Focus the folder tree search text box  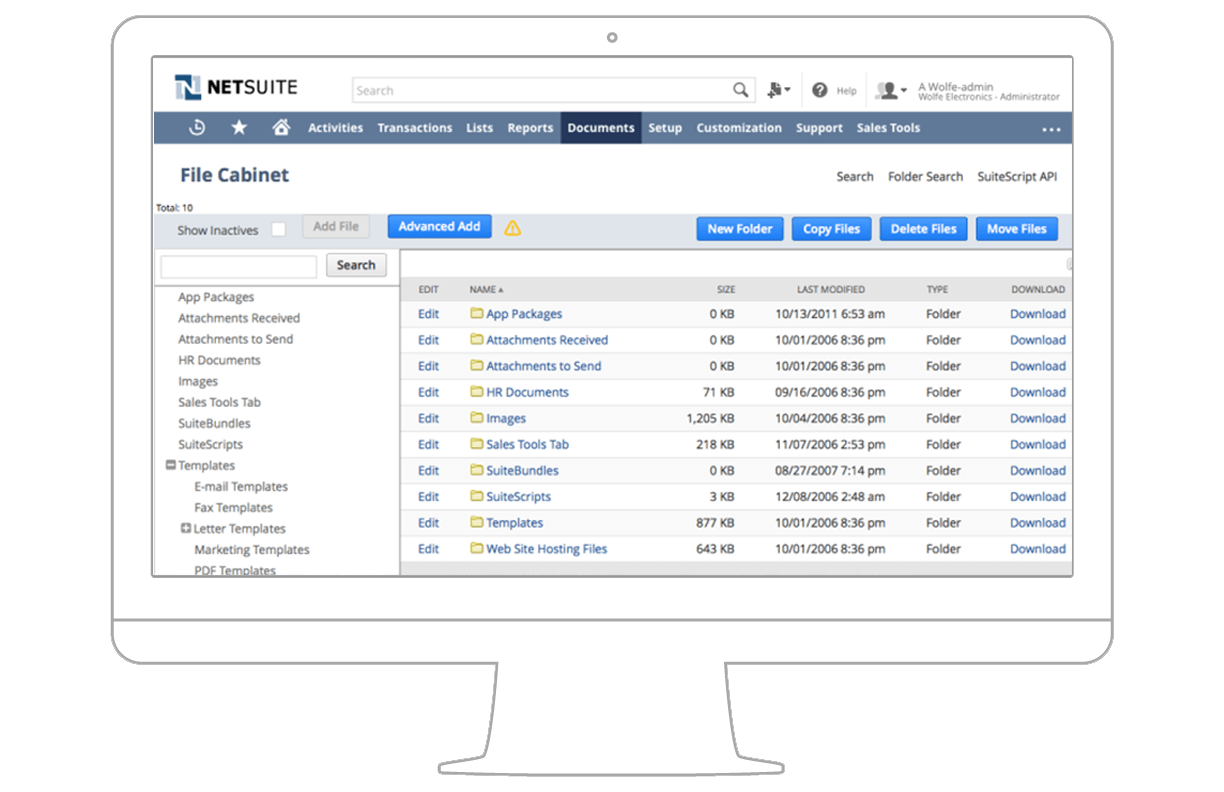[x=238, y=266]
